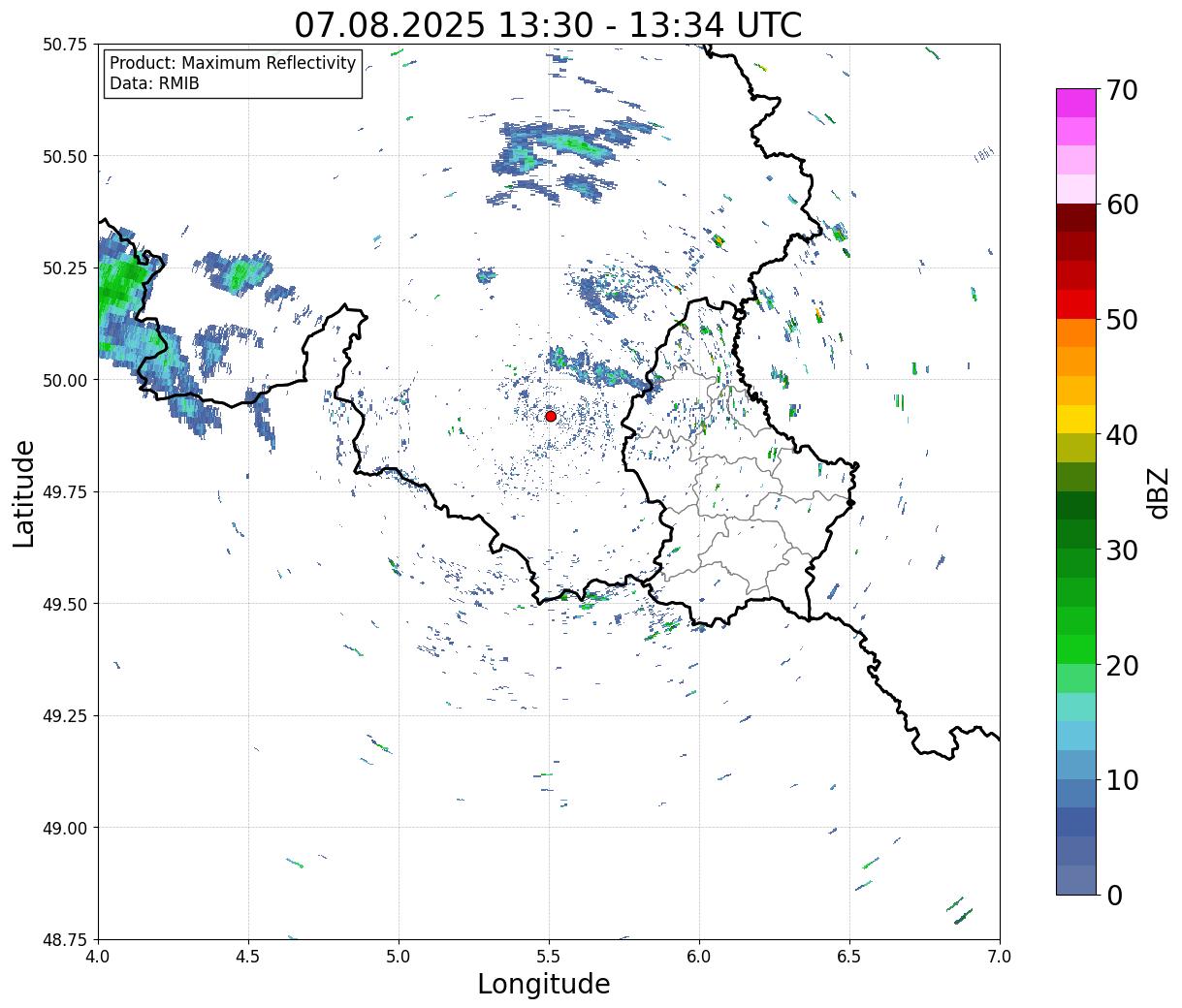Click the slate blue bottom swatch of colorbar
The width and height of the screenshot is (1182, 1008).
point(1076,879)
